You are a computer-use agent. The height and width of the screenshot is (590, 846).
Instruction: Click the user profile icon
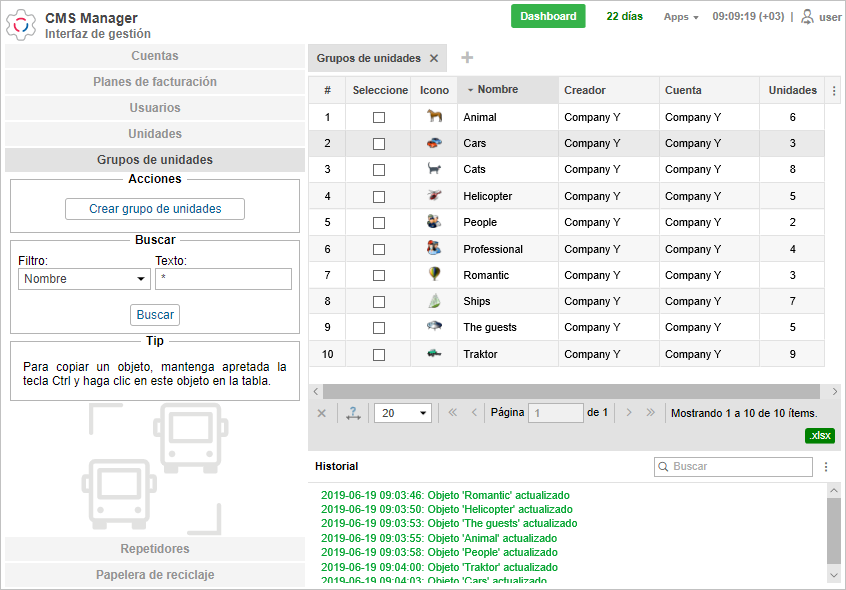[807, 17]
